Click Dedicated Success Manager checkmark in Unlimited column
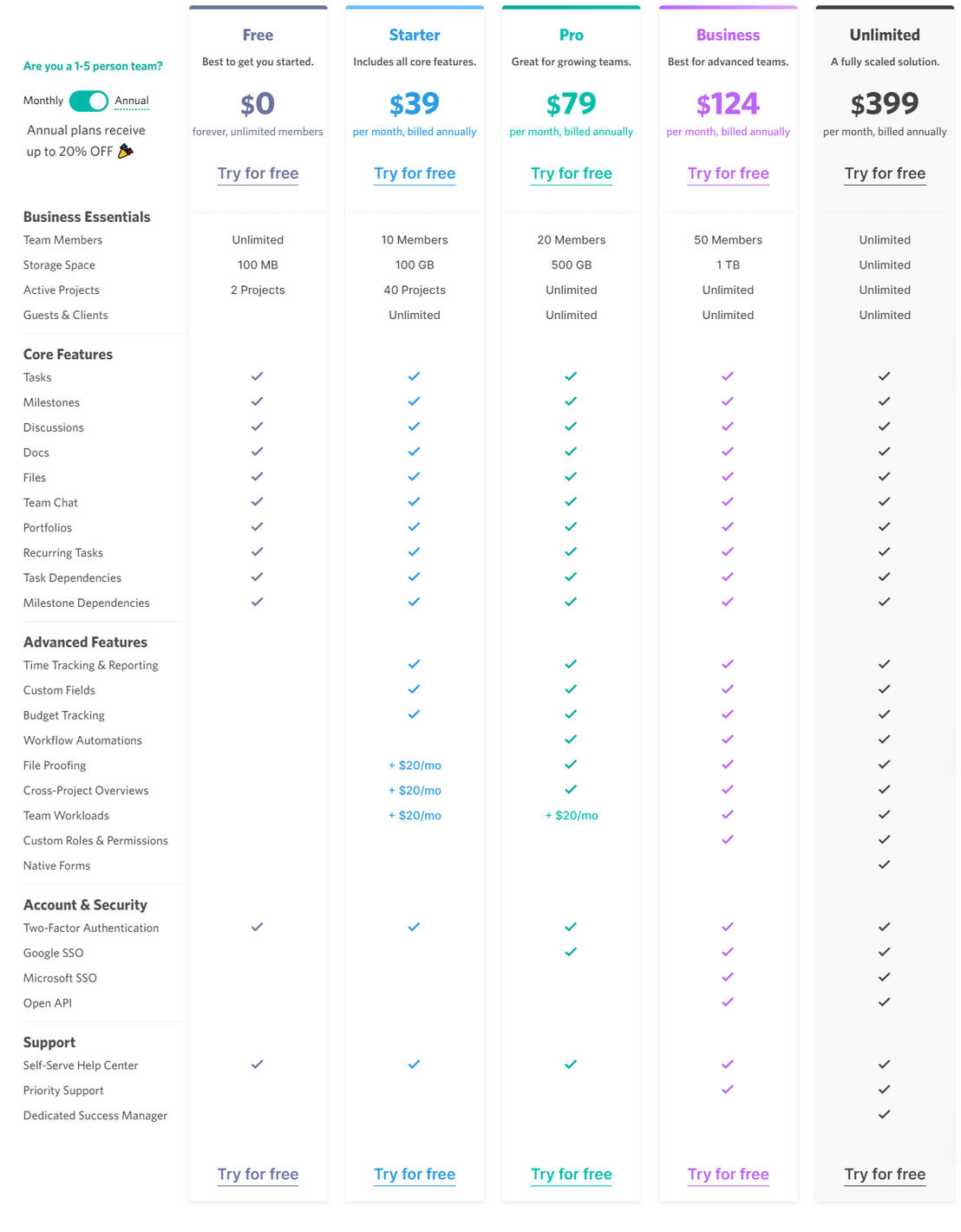961x1232 pixels. pos(885,1114)
